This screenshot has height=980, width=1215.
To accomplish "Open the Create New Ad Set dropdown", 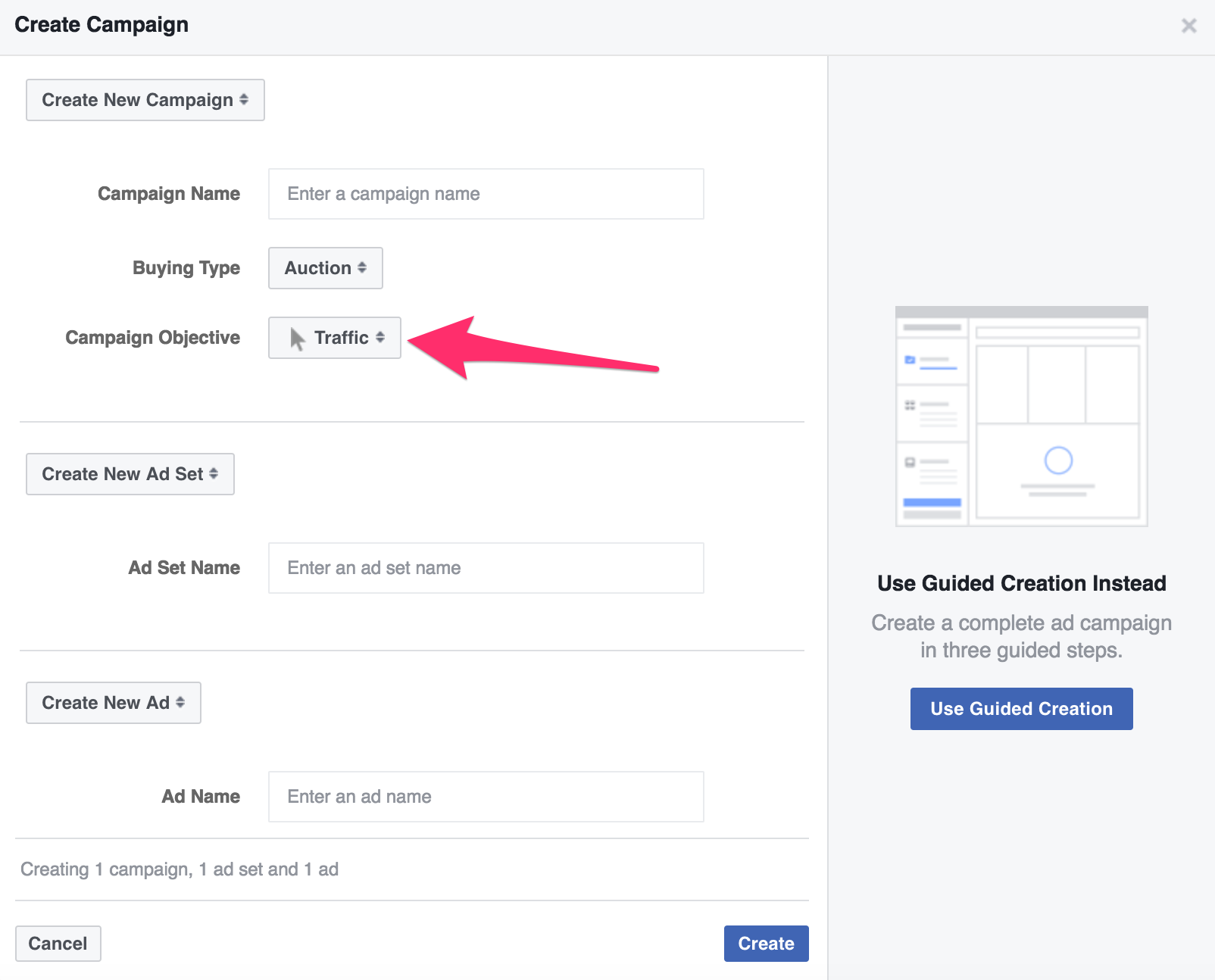I will (130, 474).
